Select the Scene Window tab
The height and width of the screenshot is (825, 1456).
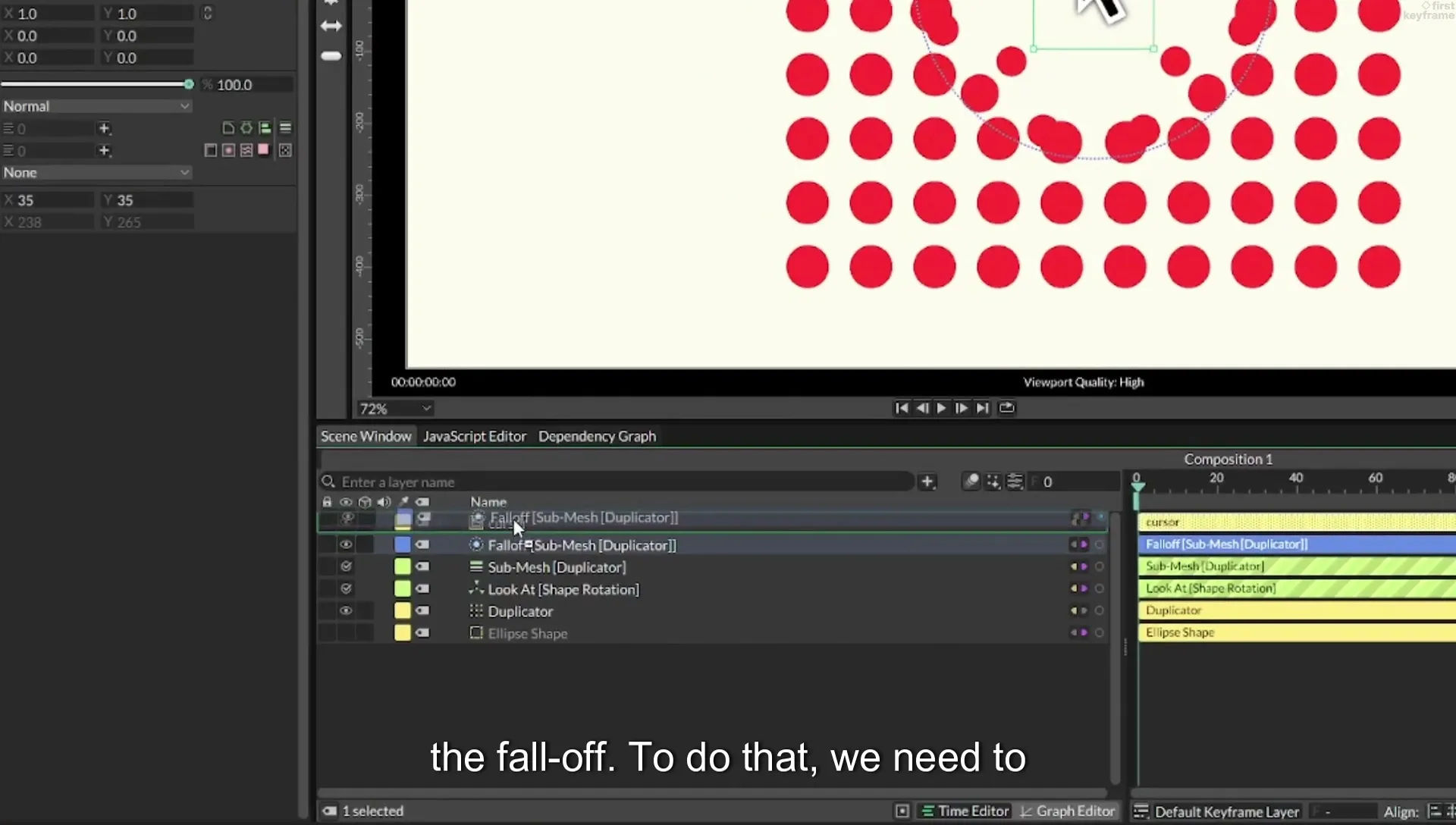pos(366,436)
